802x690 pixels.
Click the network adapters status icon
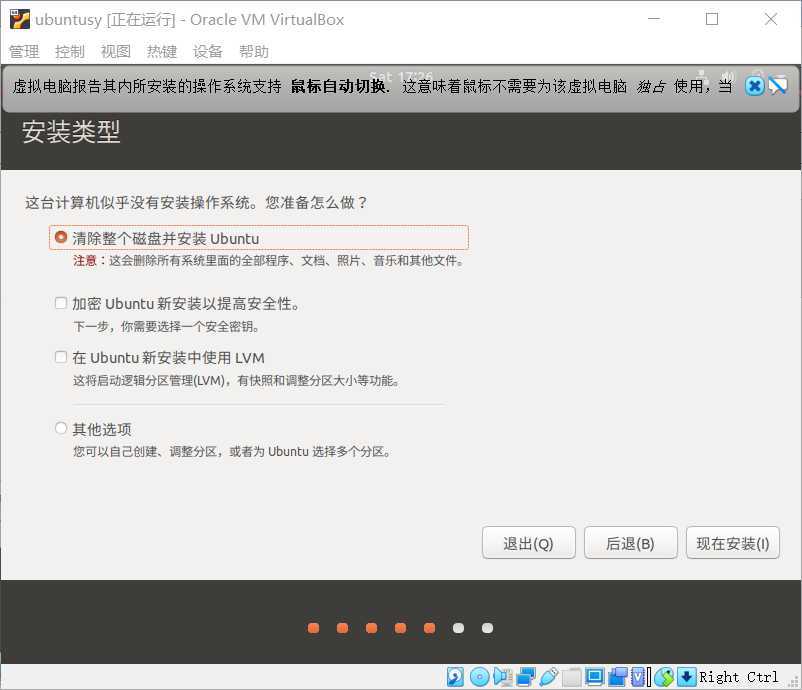pyautogui.click(x=525, y=677)
